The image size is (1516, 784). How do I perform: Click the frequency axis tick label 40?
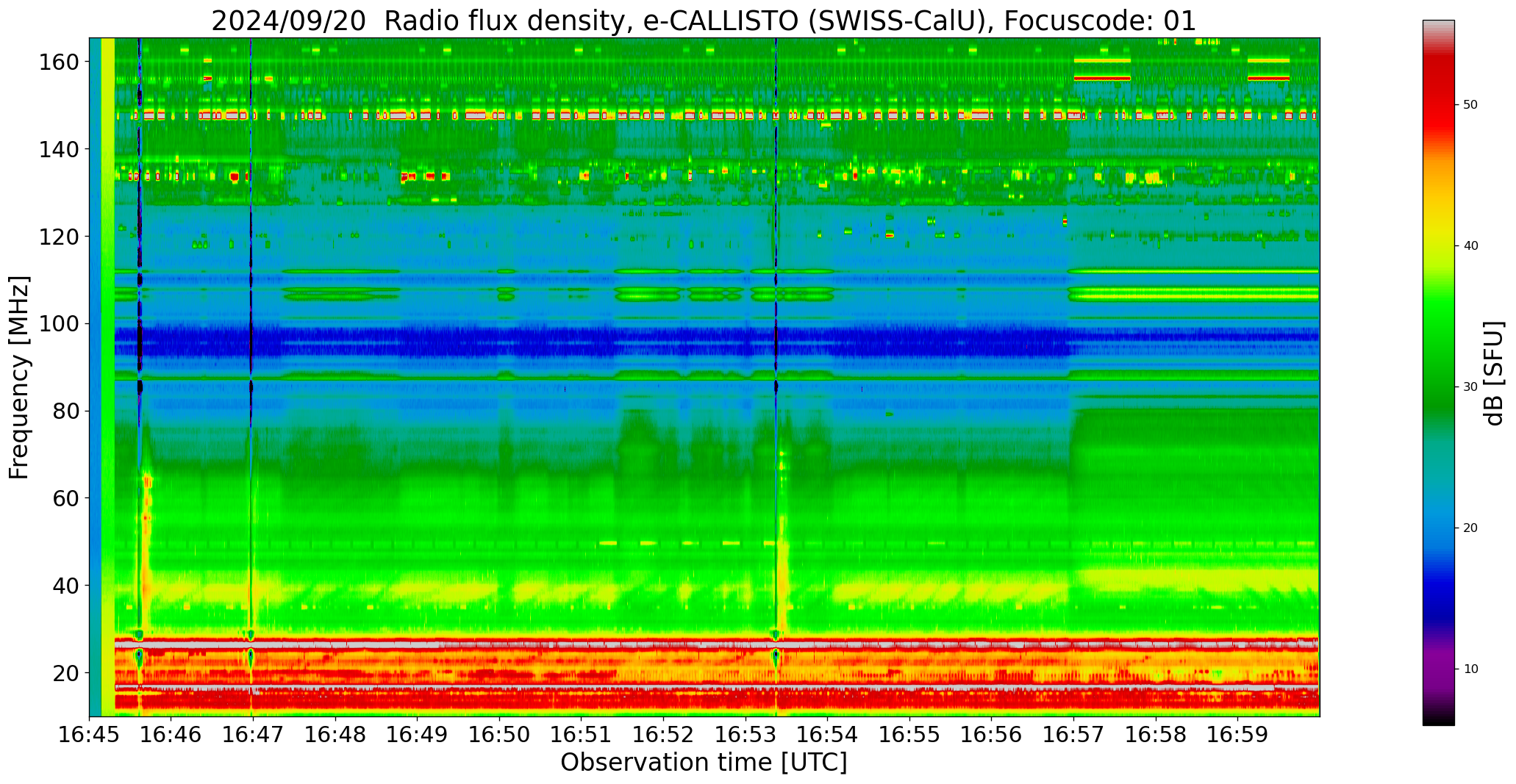tap(65, 586)
